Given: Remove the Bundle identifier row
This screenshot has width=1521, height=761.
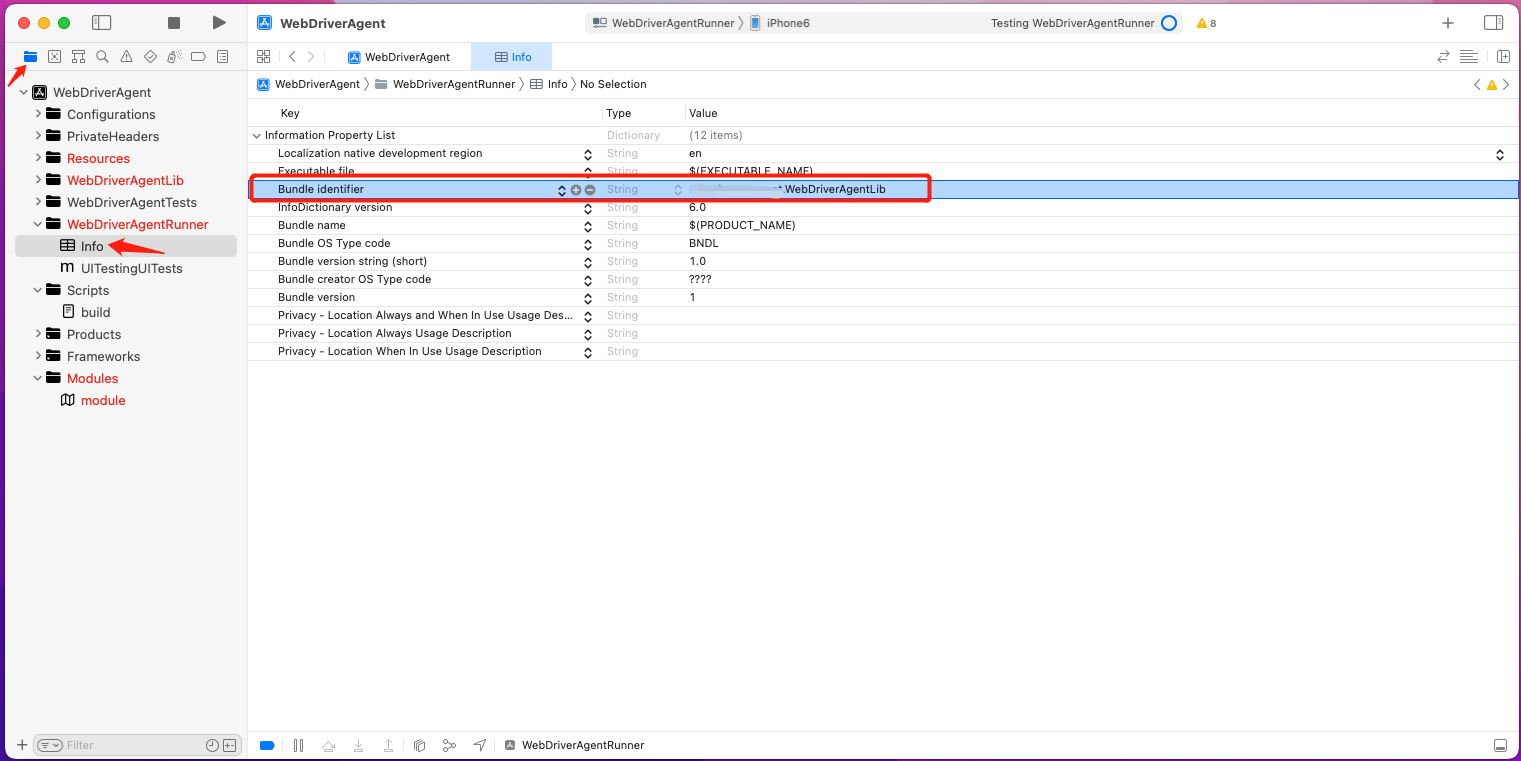Looking at the screenshot, I should point(590,190).
